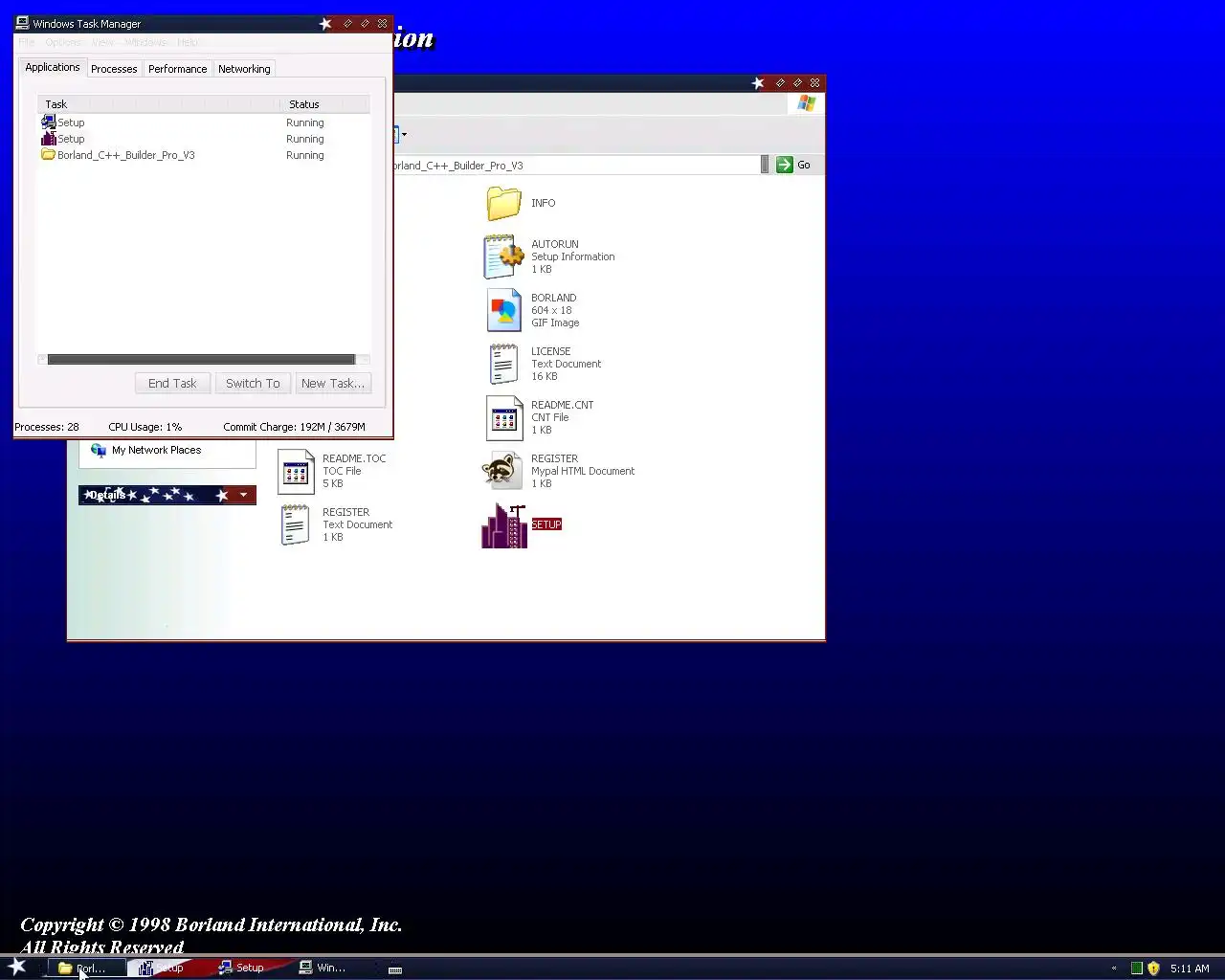Open the Windows menu in Task Manager
This screenshot has width=1225, height=980.
pyautogui.click(x=145, y=42)
